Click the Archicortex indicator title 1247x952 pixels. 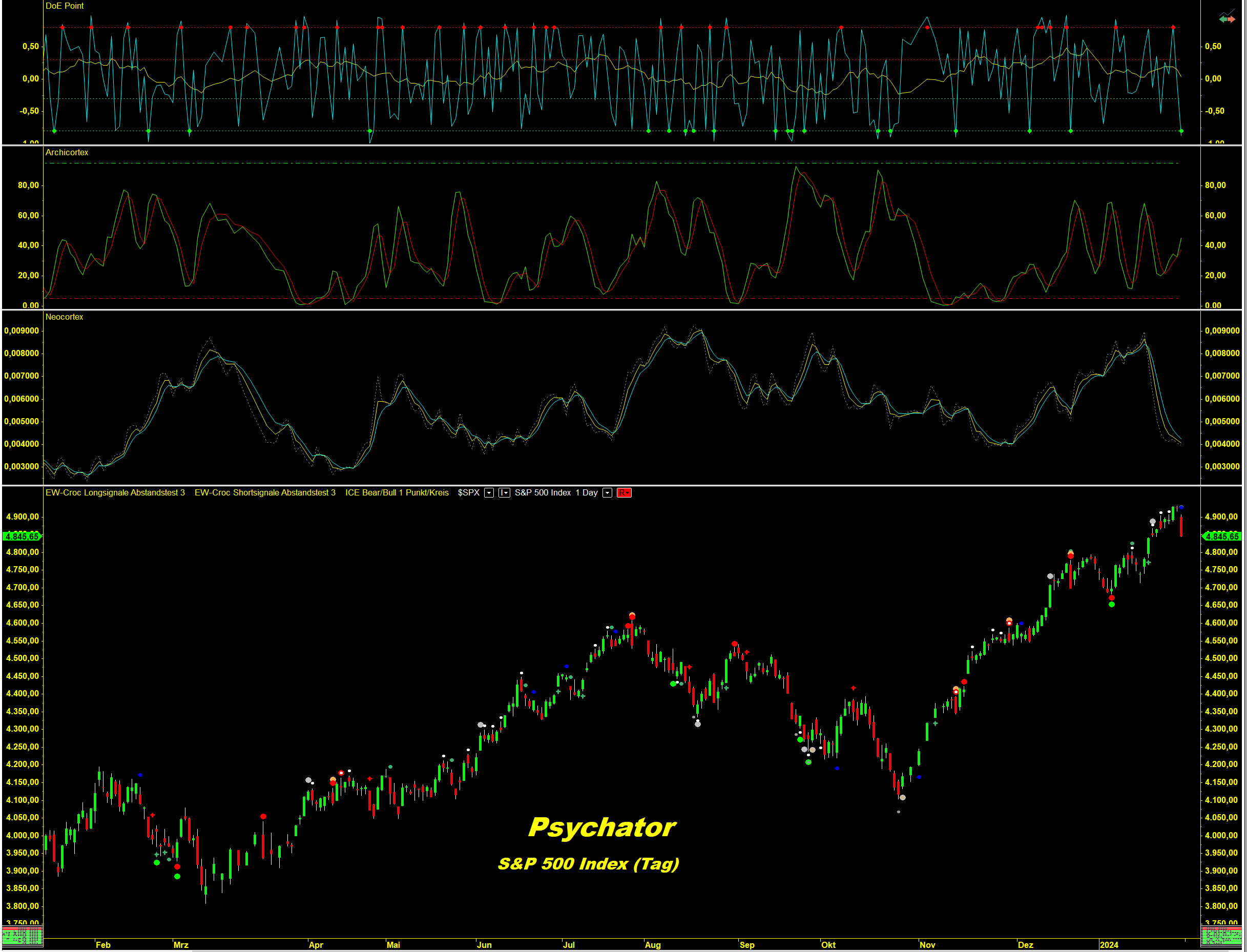tap(67, 153)
